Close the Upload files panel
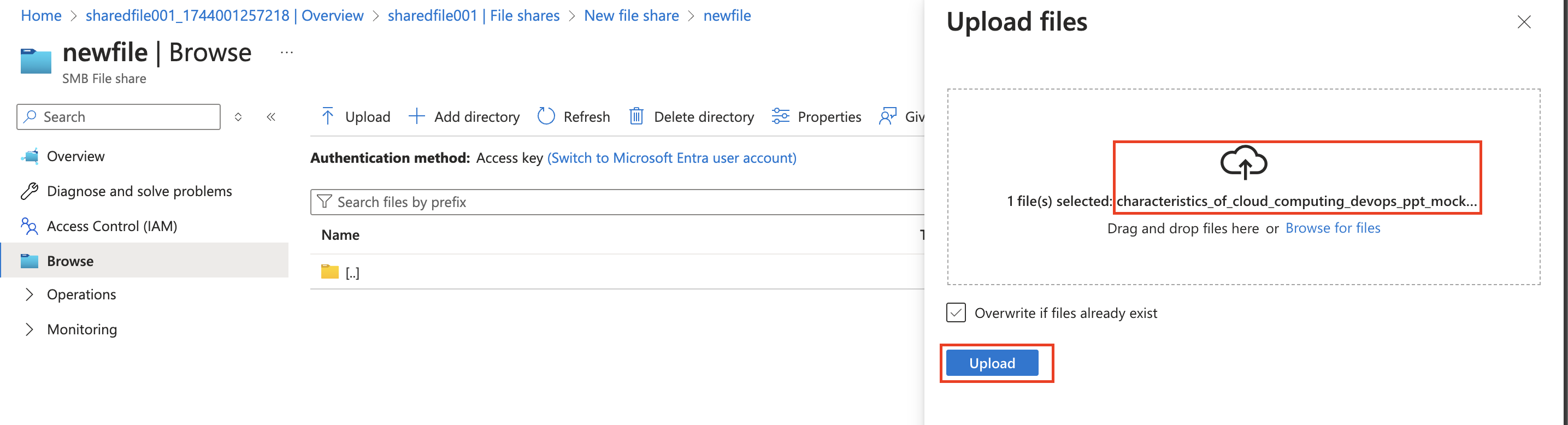 click(x=1524, y=22)
